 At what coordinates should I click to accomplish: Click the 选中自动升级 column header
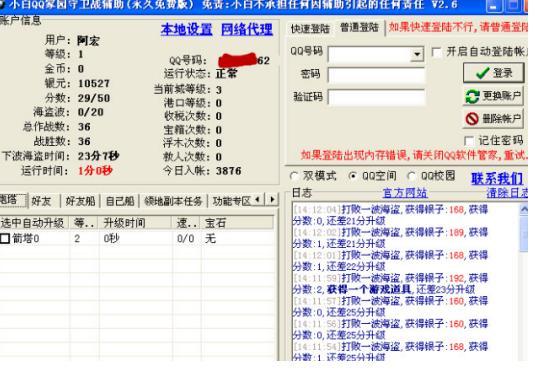(33, 223)
